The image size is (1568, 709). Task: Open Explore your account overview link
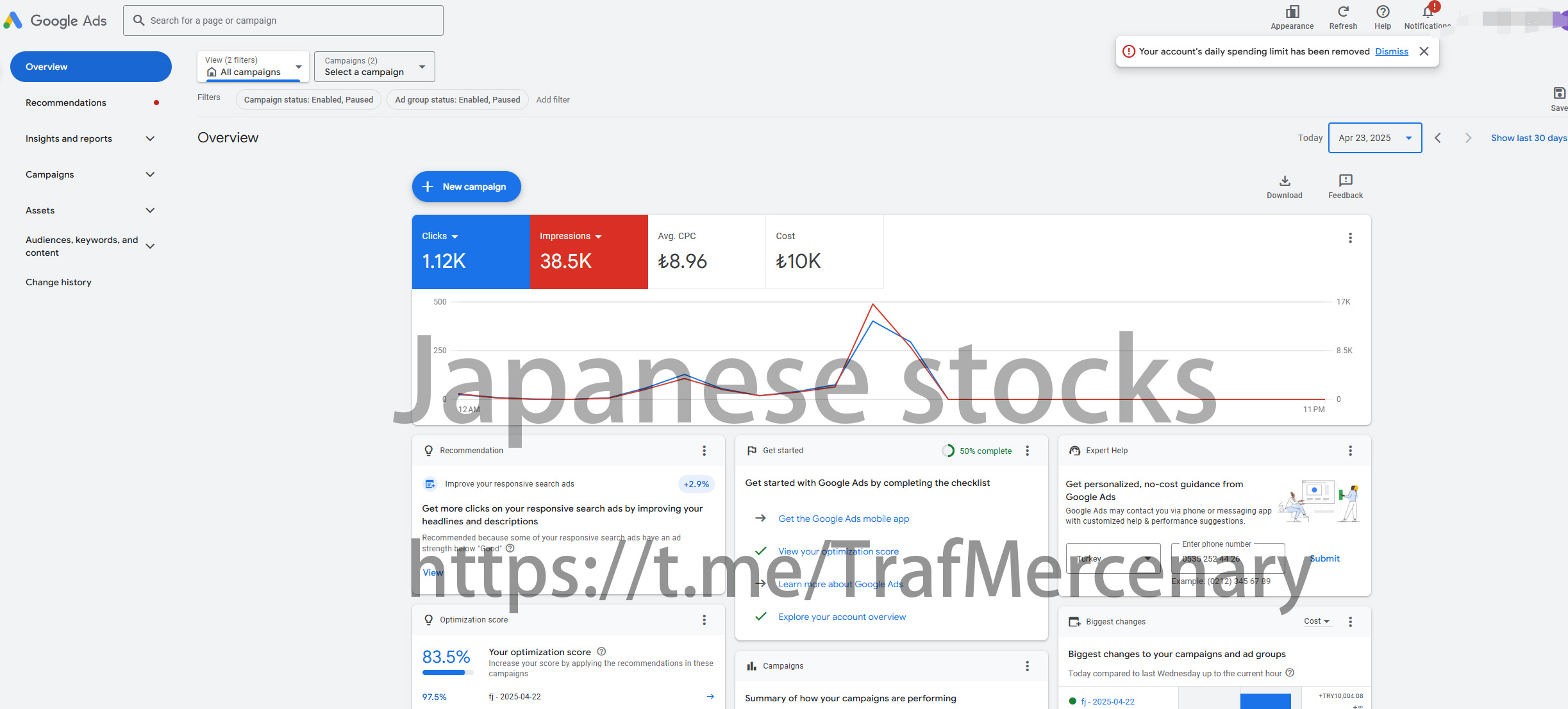(842, 617)
